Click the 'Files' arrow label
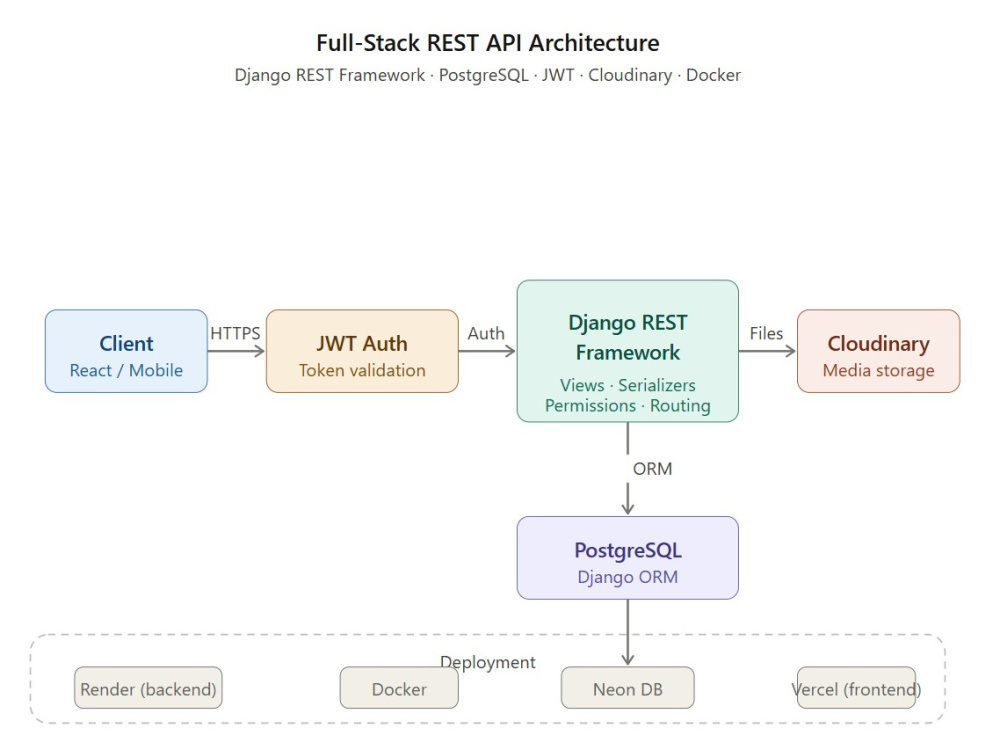The image size is (1000, 750). (766, 334)
